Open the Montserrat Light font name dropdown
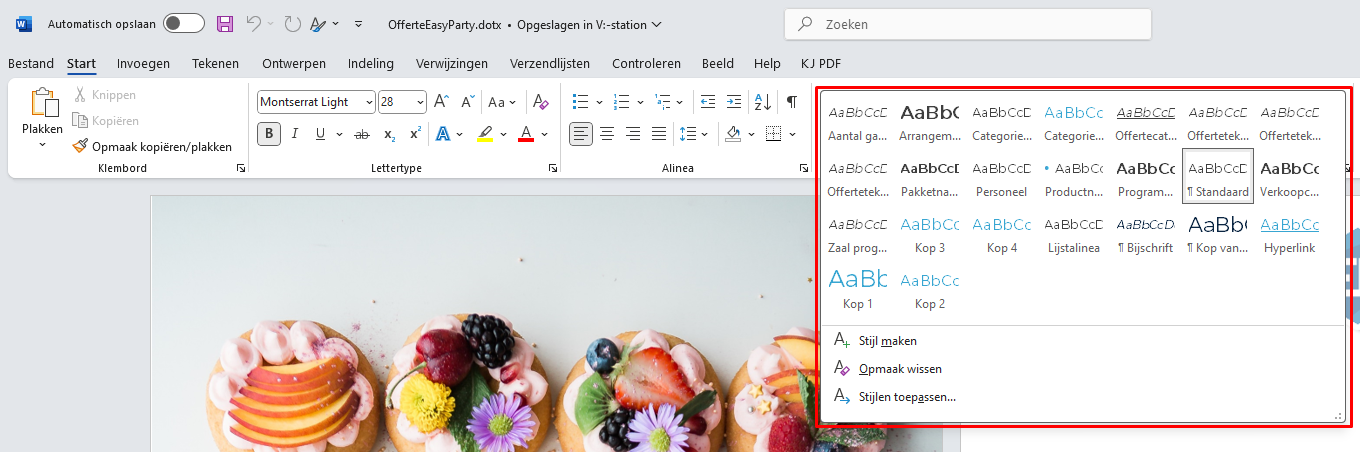Screen dimensions: 1360x452 tap(369, 102)
